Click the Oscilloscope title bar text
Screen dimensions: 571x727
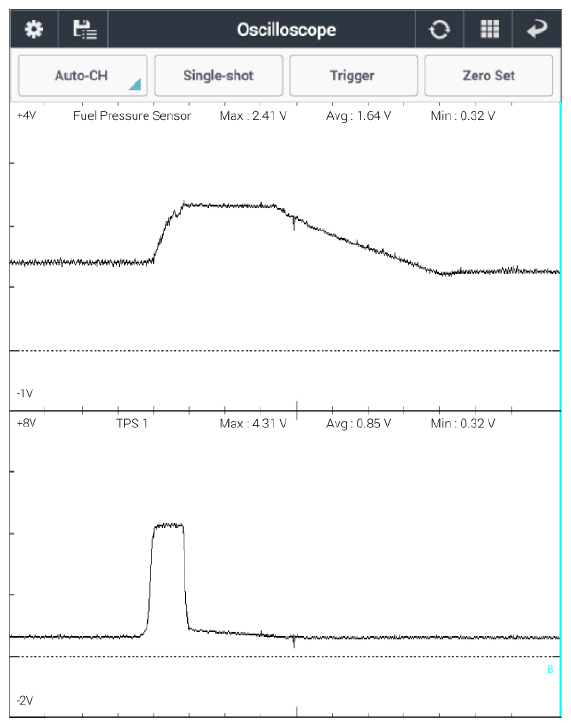tap(286, 30)
